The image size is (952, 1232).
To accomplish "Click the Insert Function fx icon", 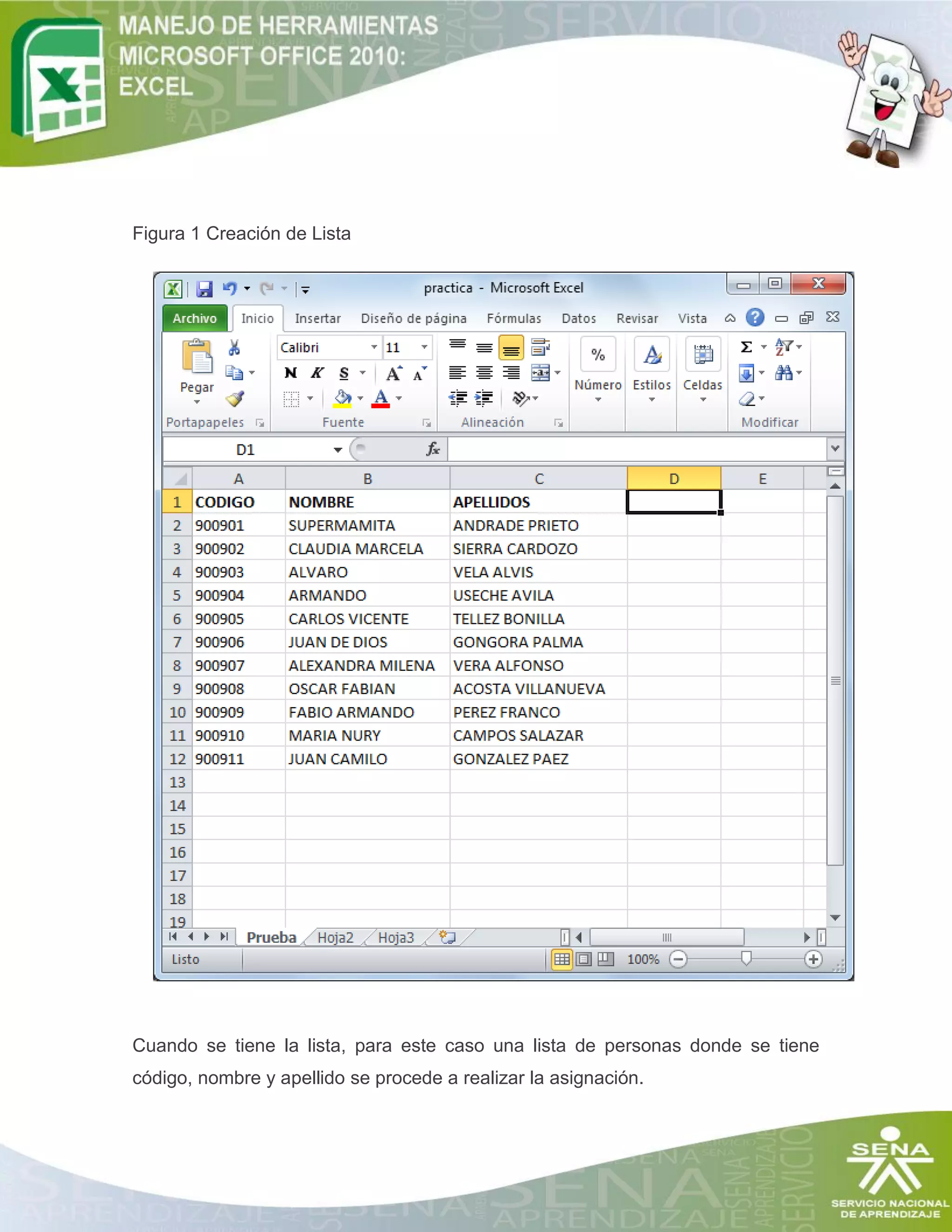I will coord(433,449).
